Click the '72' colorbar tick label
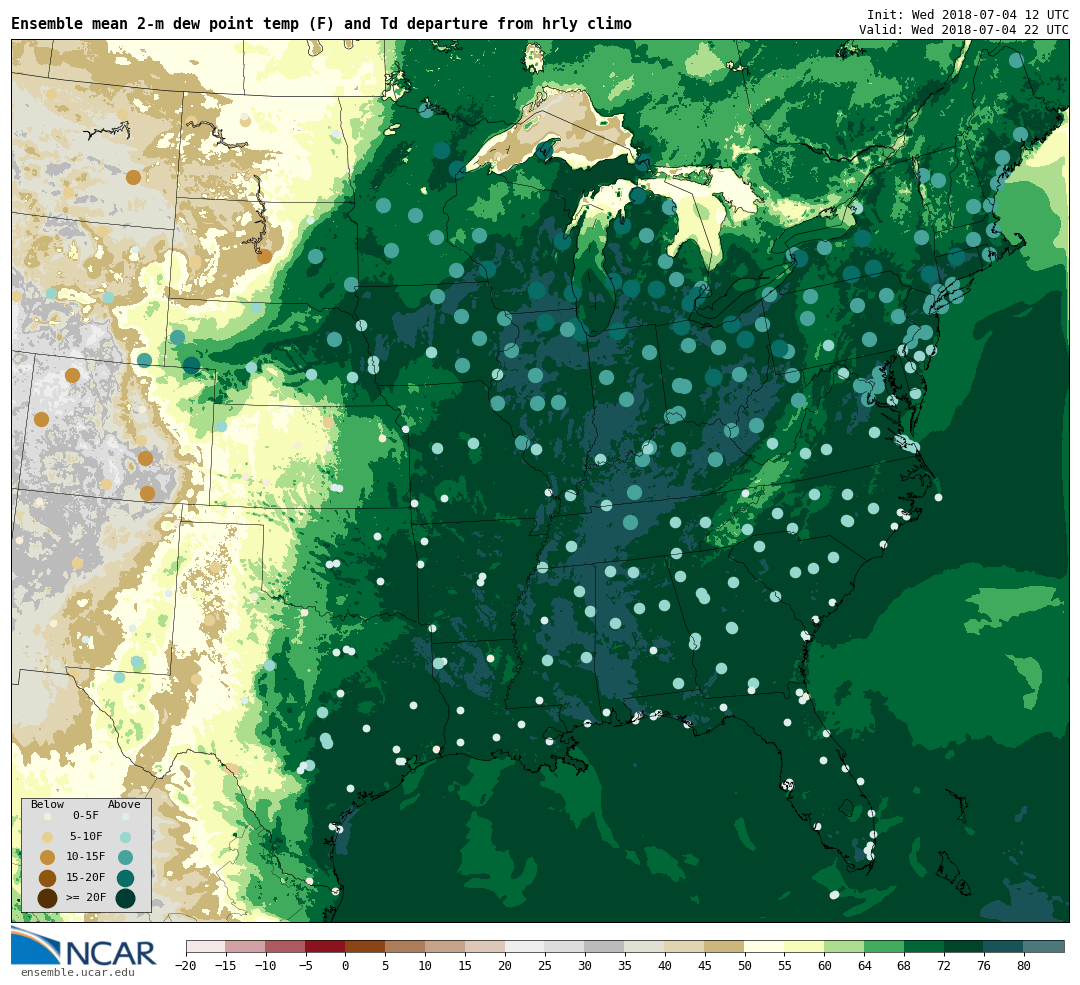Screen dimensions: 1080x985 944,966
